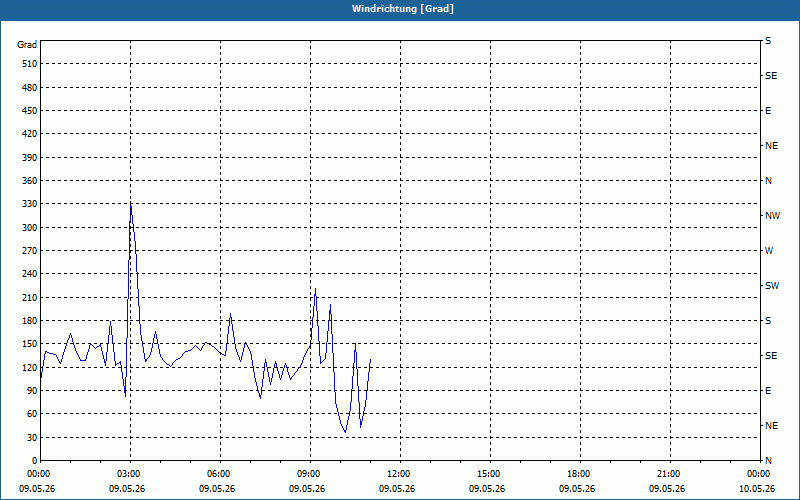Select the W compass label

click(769, 251)
